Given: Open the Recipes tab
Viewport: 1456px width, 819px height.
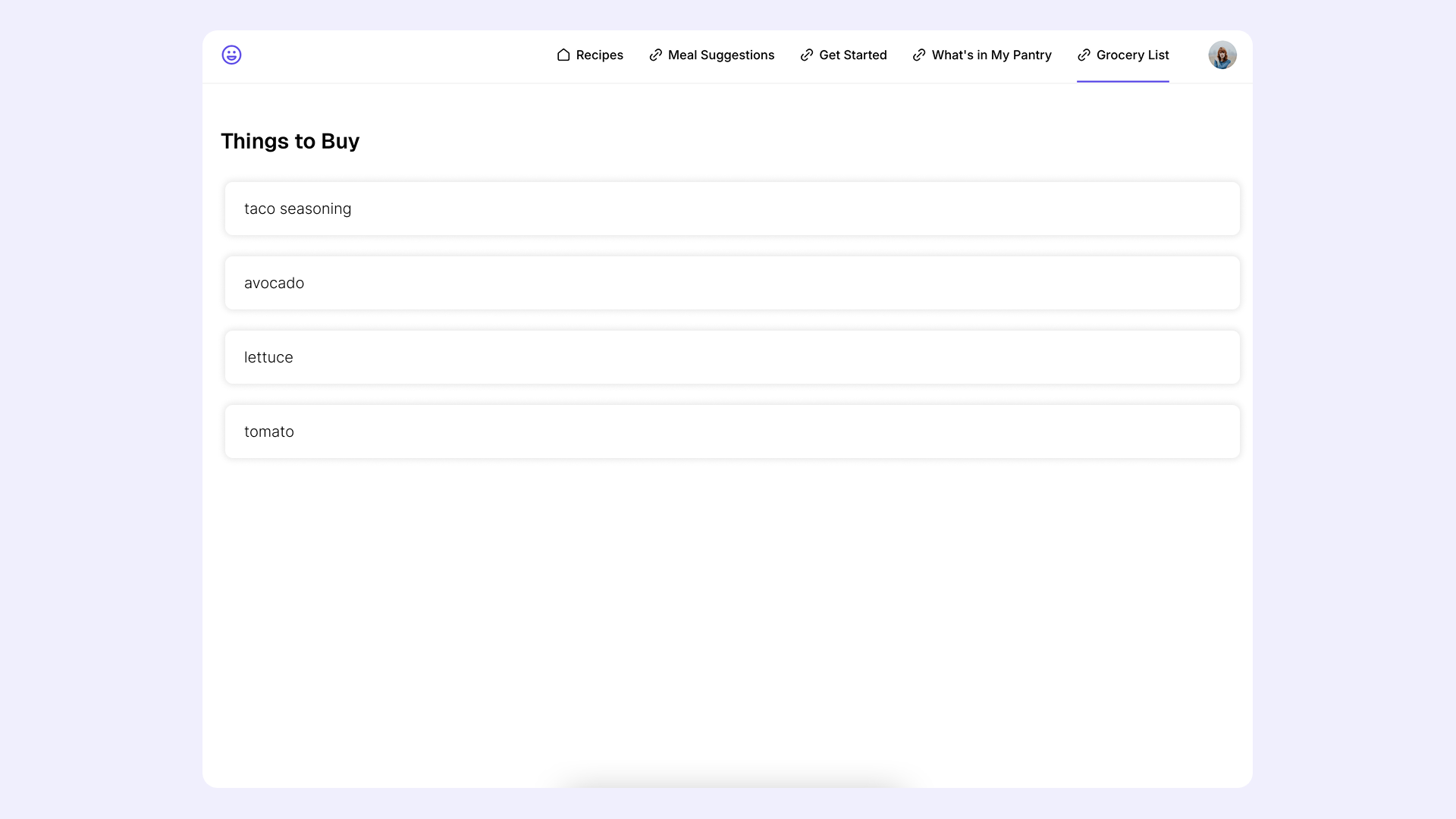Looking at the screenshot, I should pyautogui.click(x=598, y=55).
